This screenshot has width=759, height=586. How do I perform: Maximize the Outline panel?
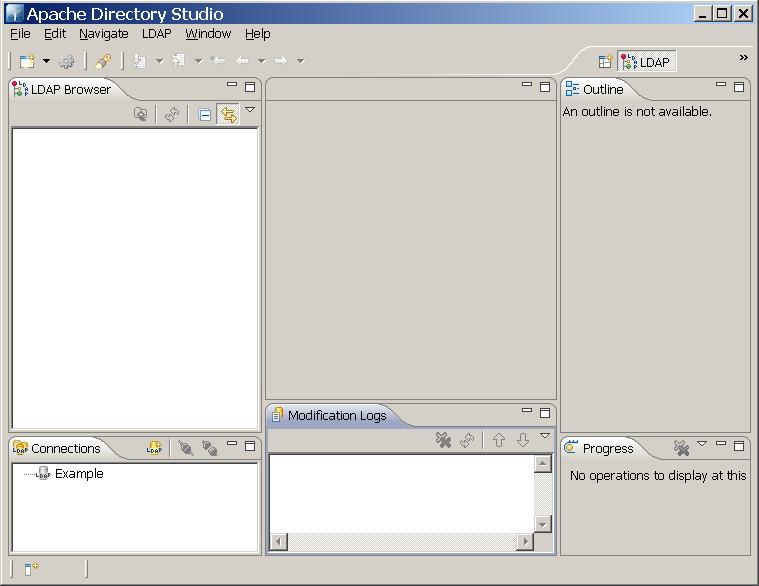tap(739, 87)
